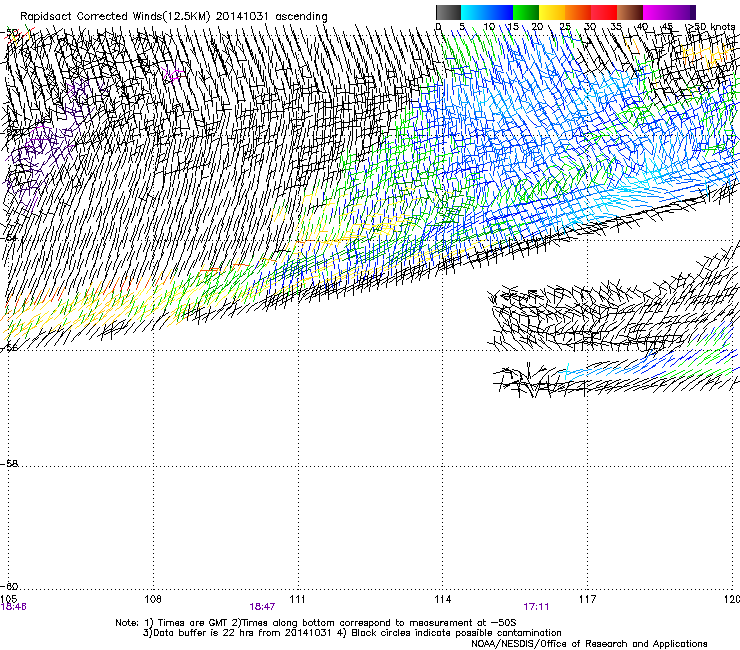Click the green 15-20 knots legend swatch
Image resolution: width=740 pixels, height=650 pixels.
(x=526, y=12)
